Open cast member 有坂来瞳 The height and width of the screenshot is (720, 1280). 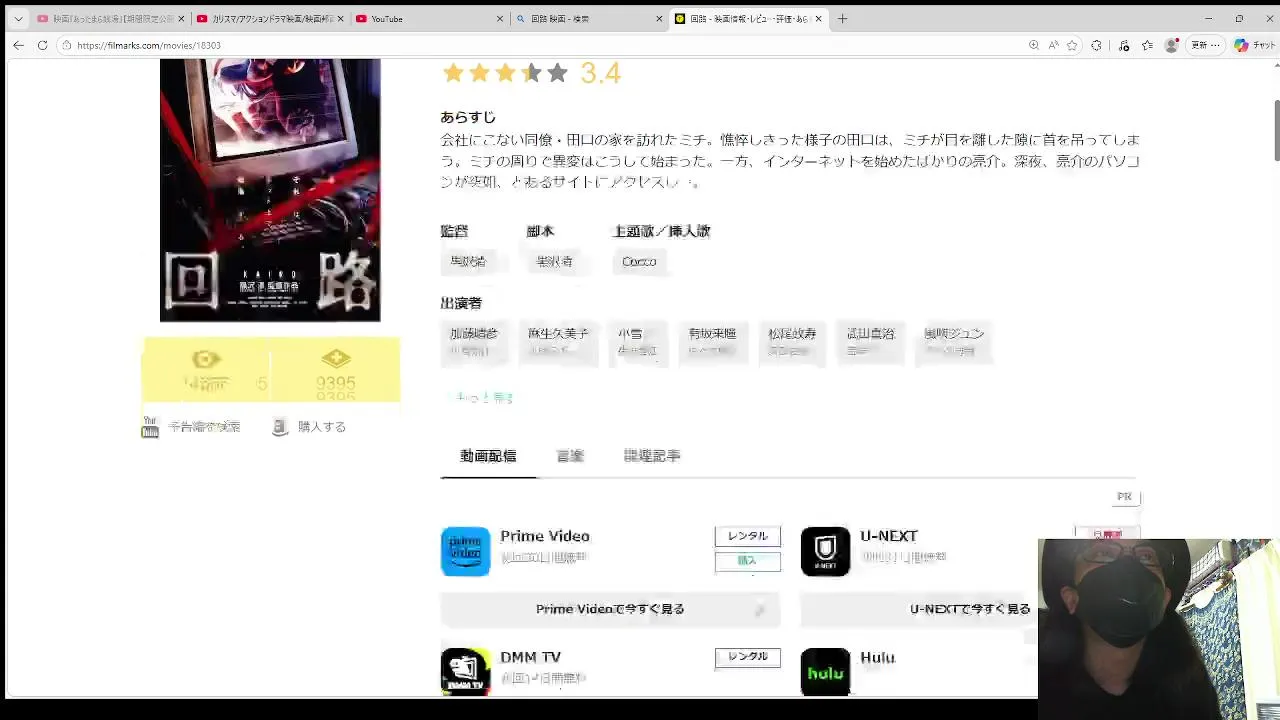(x=712, y=341)
